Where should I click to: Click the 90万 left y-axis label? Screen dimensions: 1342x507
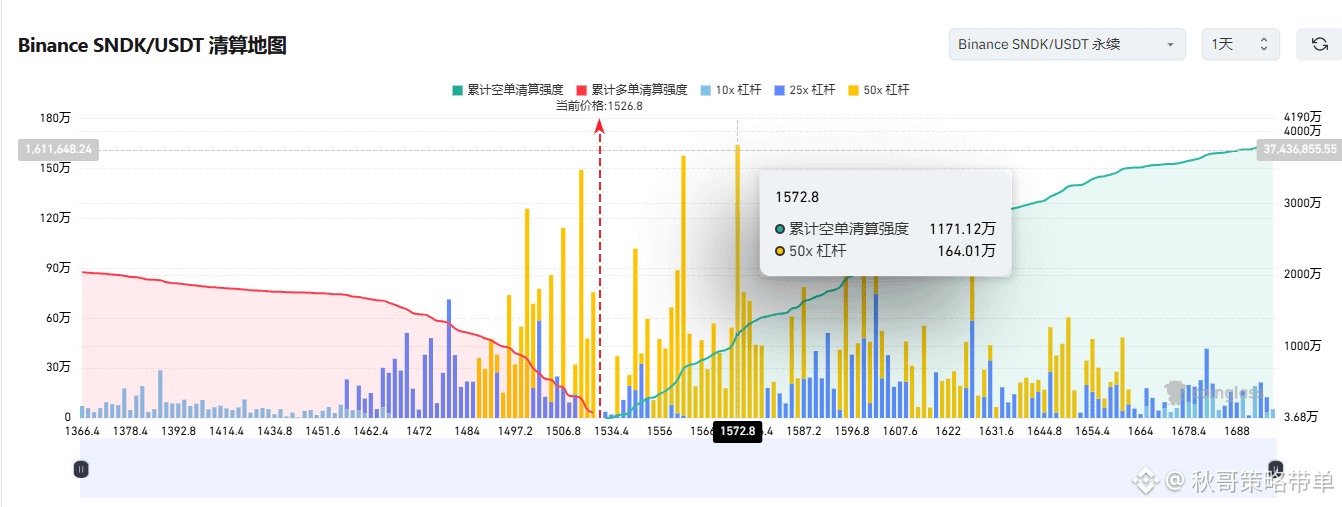tap(58, 268)
